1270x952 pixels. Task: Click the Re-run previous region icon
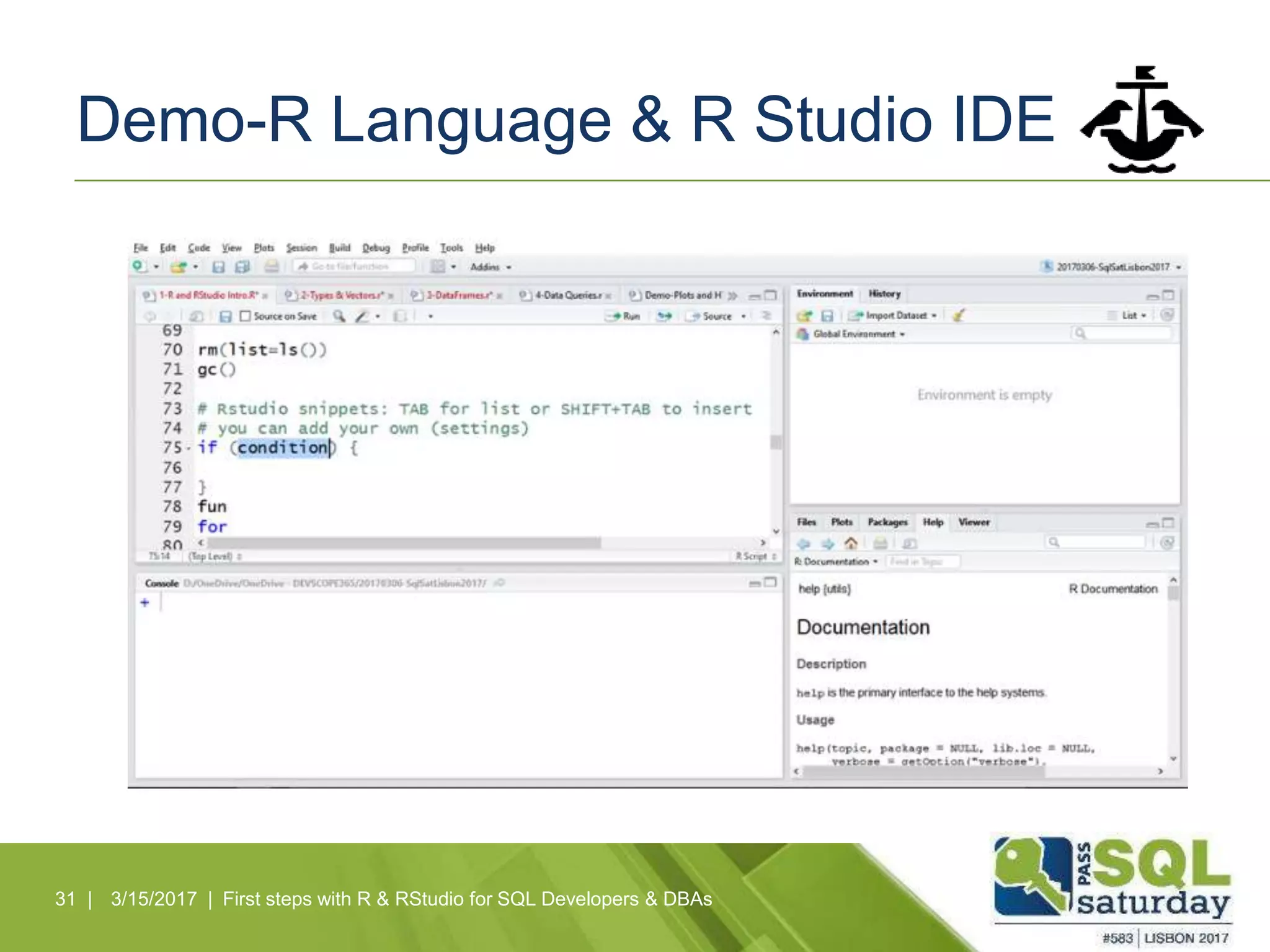(664, 316)
